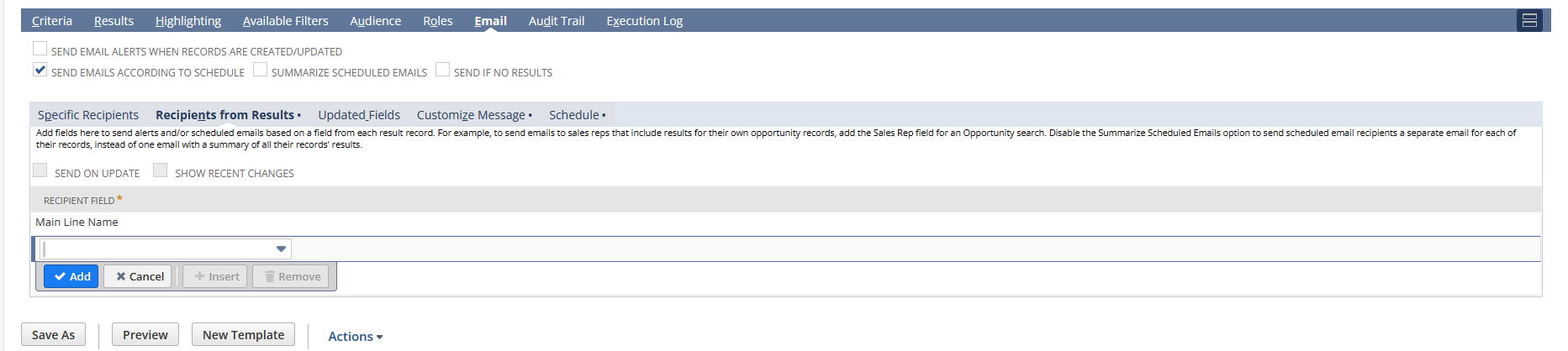The width and height of the screenshot is (1568, 351).
Task: Enable the Send On Update checkbox
Action: click(40, 170)
